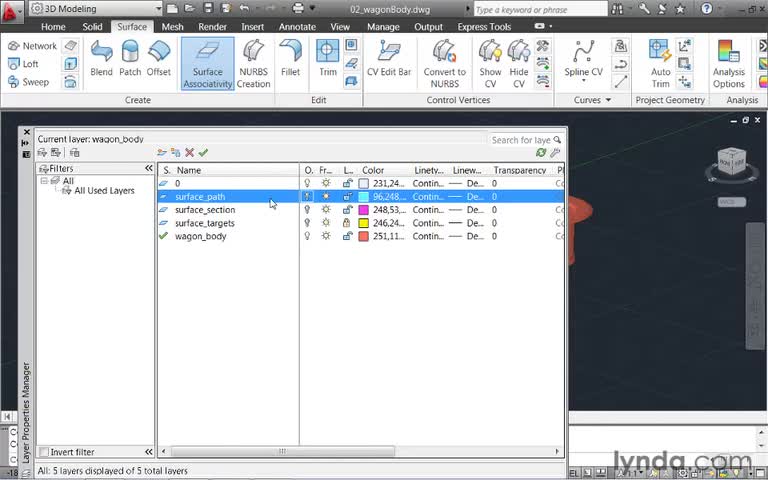Click Set Current green checkmark icon
Screen dimensions: 768x480
pos(203,153)
